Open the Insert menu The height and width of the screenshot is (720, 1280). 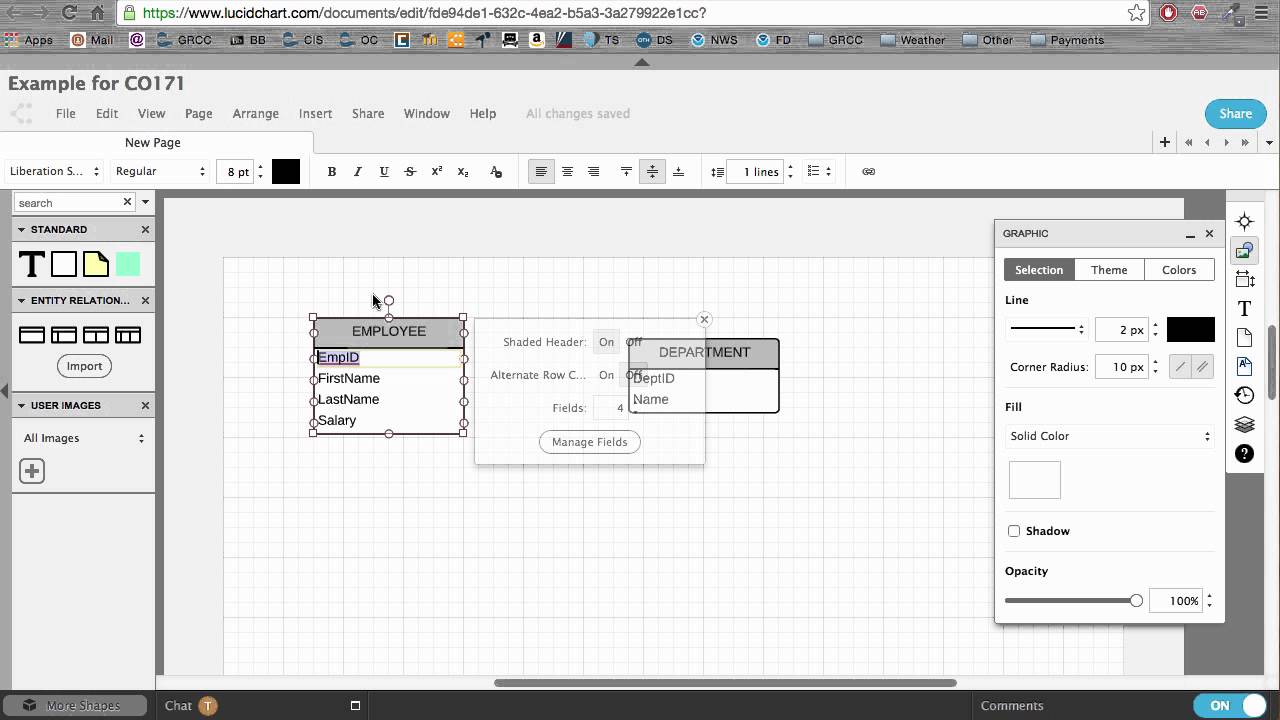pyautogui.click(x=315, y=113)
